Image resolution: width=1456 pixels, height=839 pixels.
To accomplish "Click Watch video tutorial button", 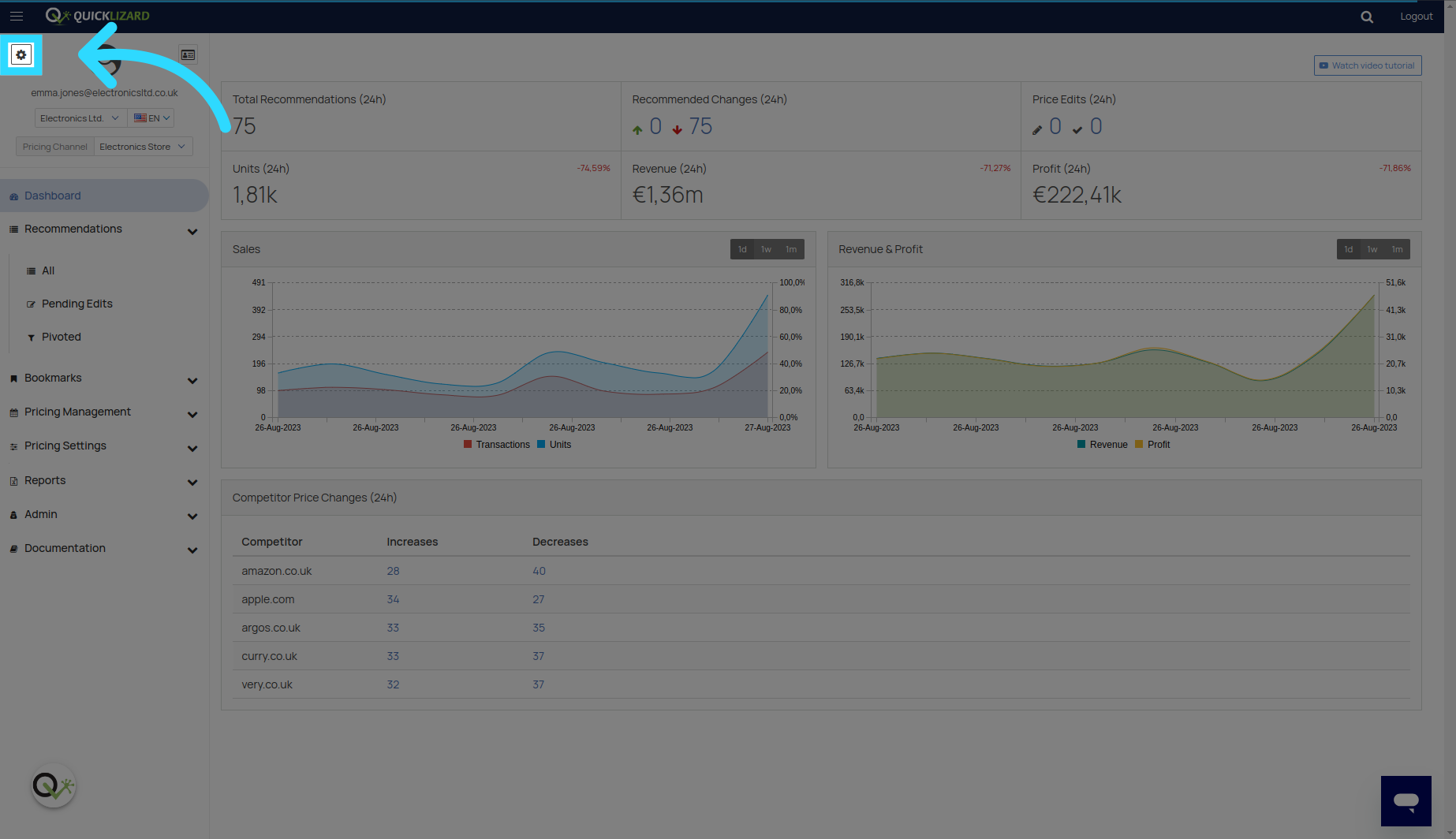I will pyautogui.click(x=1368, y=65).
